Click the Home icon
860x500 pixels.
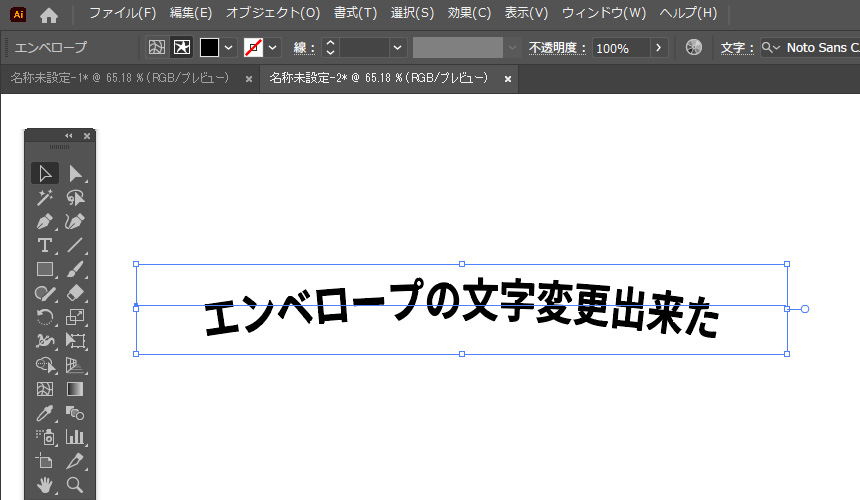click(x=49, y=14)
